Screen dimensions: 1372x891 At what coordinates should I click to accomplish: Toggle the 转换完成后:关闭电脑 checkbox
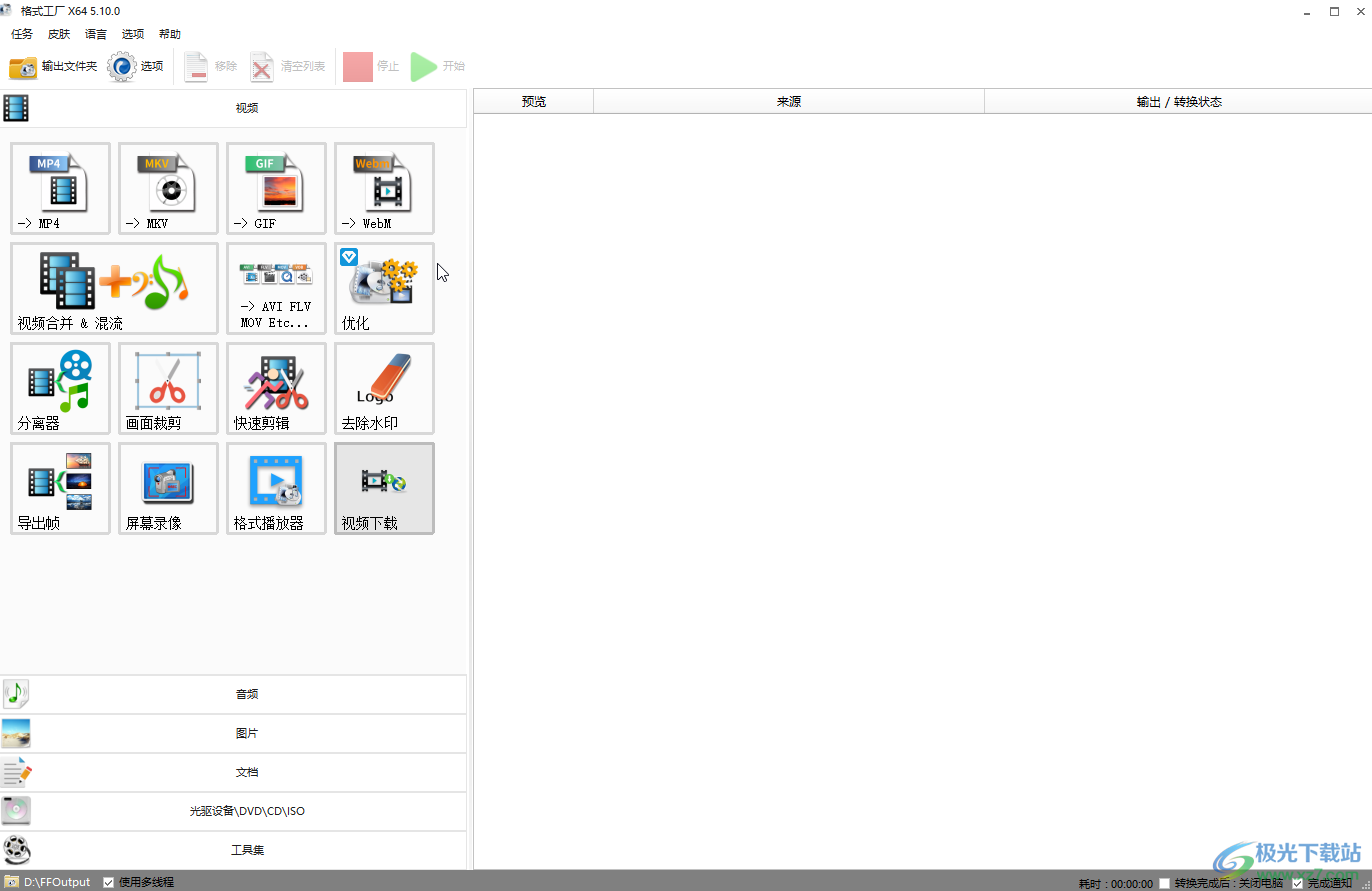point(1164,883)
